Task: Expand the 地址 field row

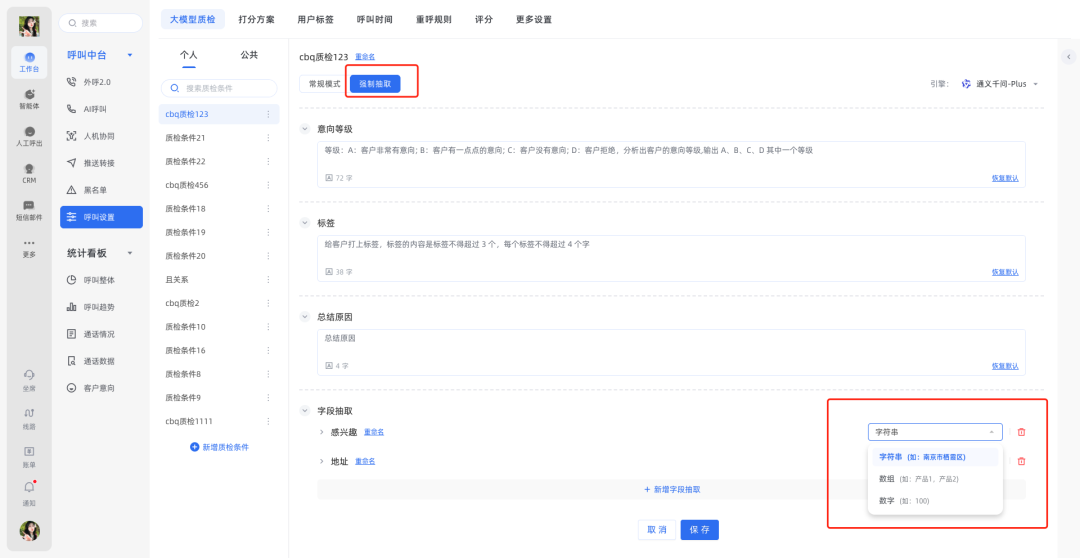Action: pyautogui.click(x=321, y=462)
